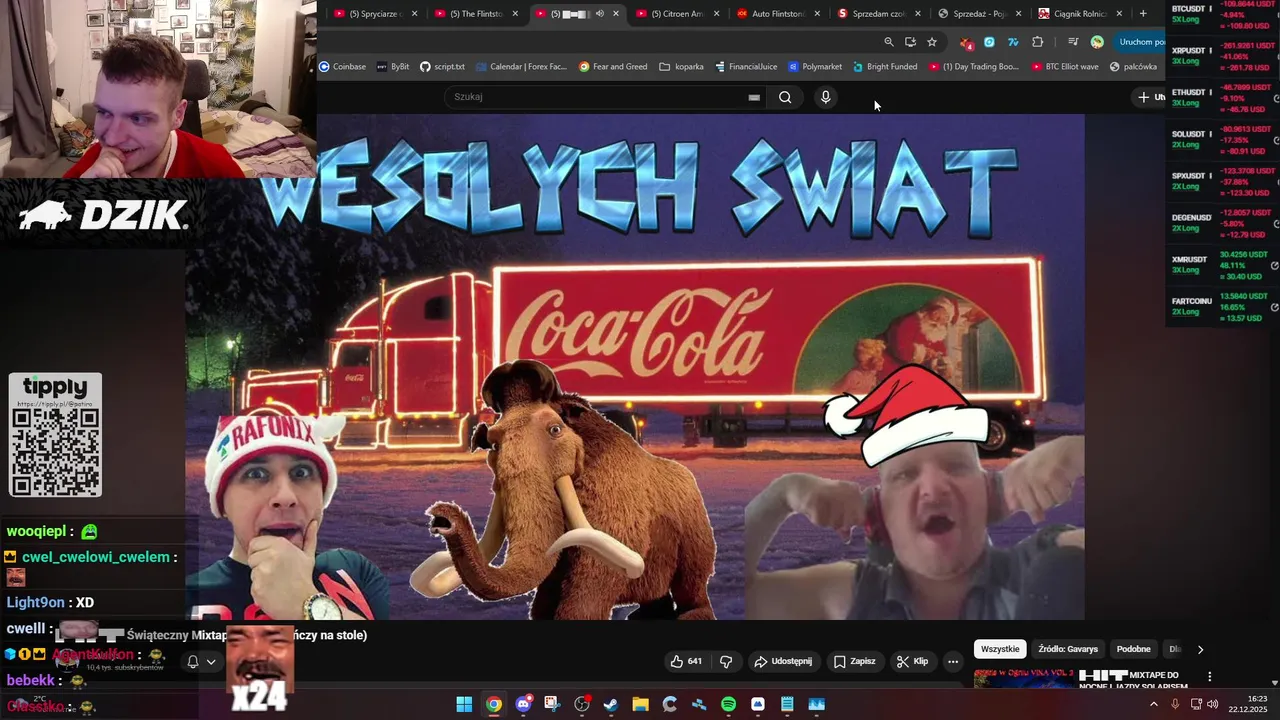Viewport: 1280px width, 720px height.
Task: Like the video with 641 likes
Action: (686, 661)
